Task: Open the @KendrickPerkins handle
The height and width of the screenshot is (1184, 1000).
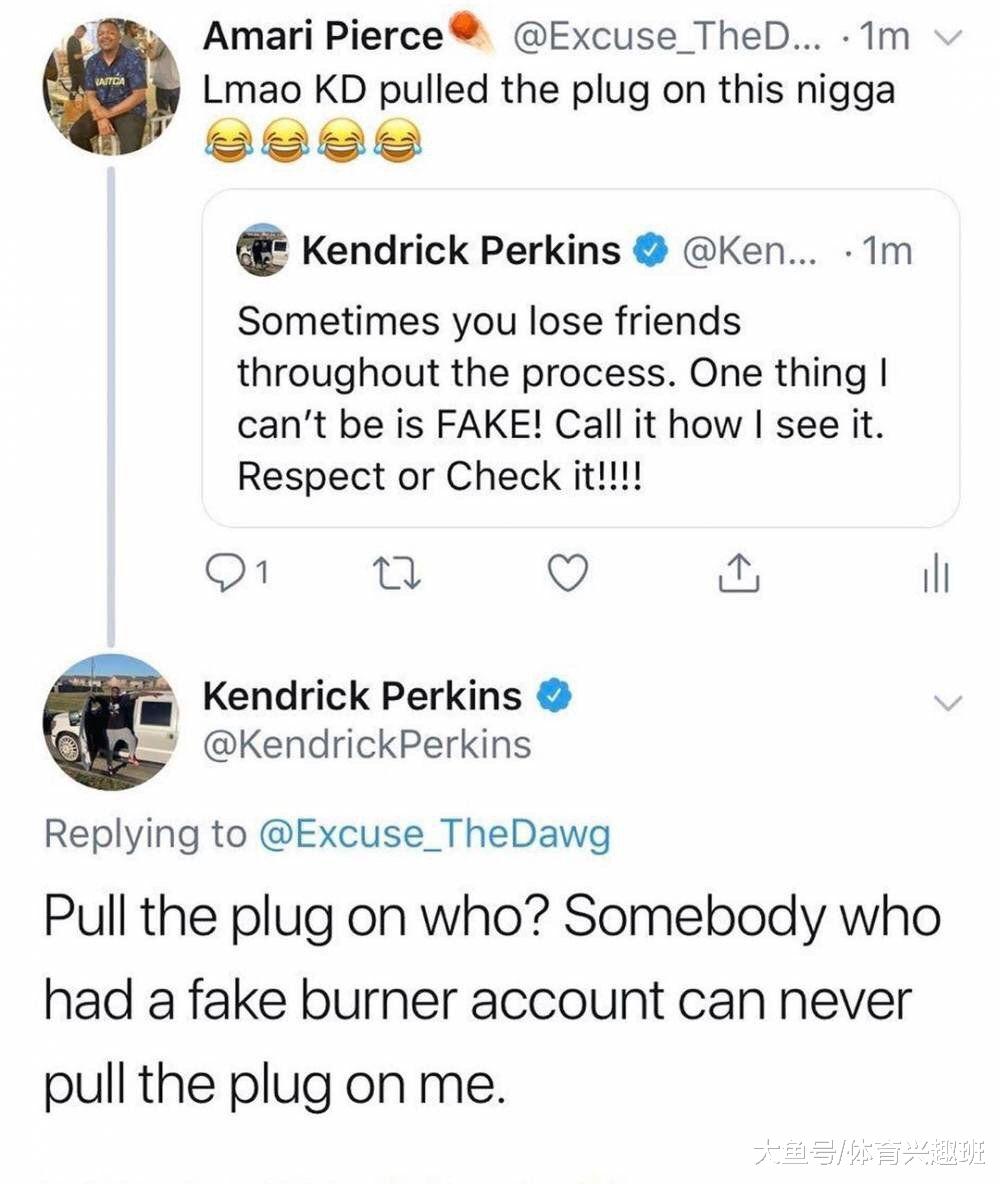Action: pyautogui.click(x=367, y=744)
